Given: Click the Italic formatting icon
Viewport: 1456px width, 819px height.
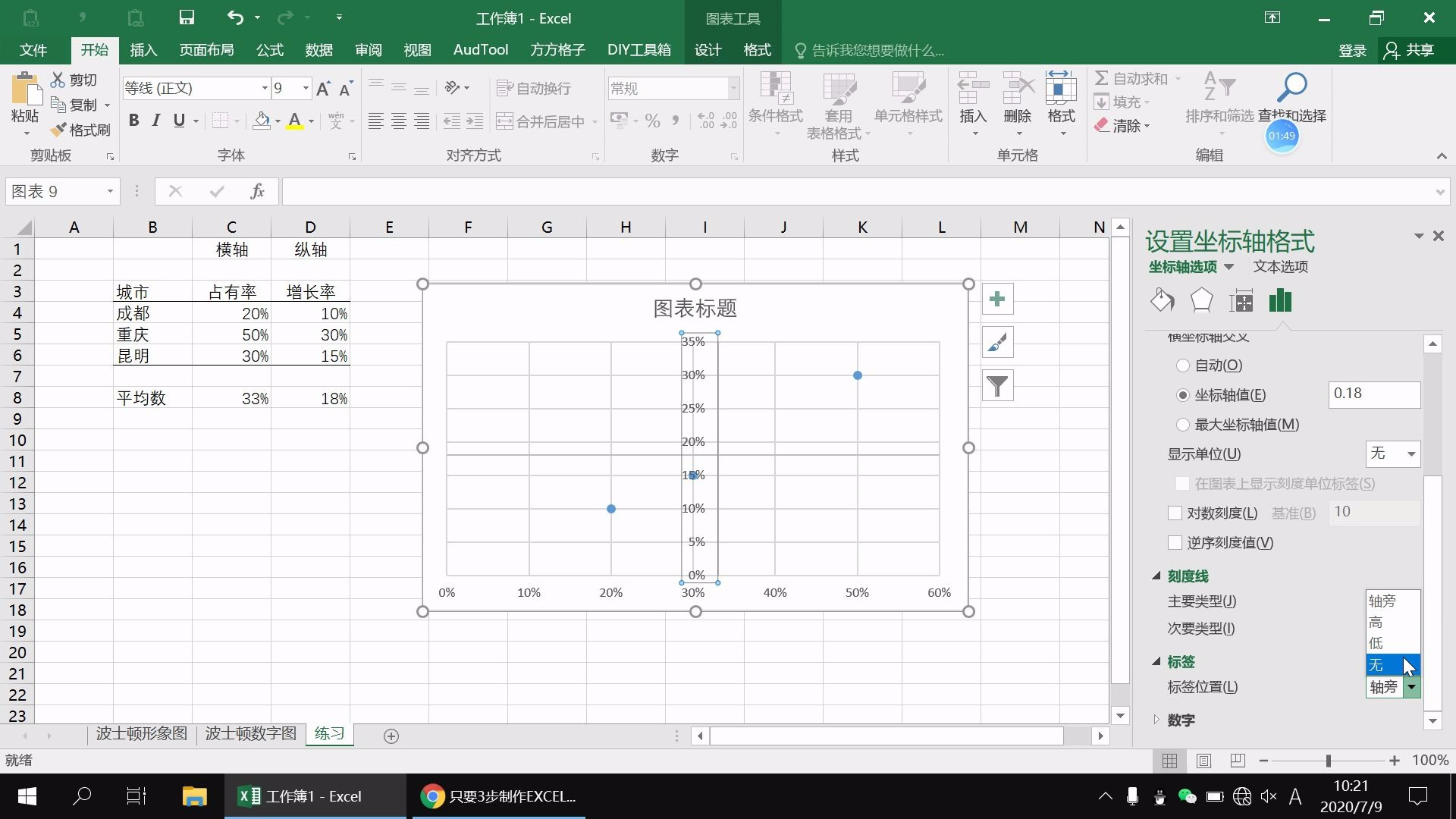Looking at the screenshot, I should (x=156, y=120).
